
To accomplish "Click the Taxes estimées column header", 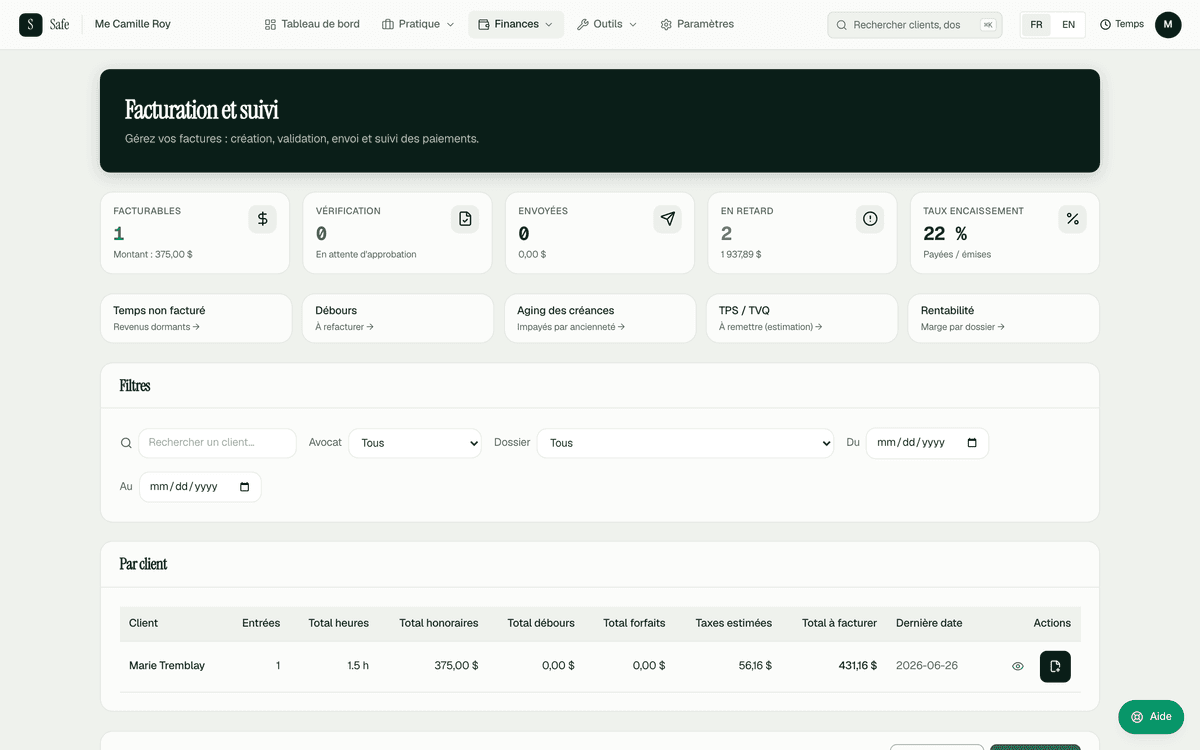I will (x=734, y=623).
